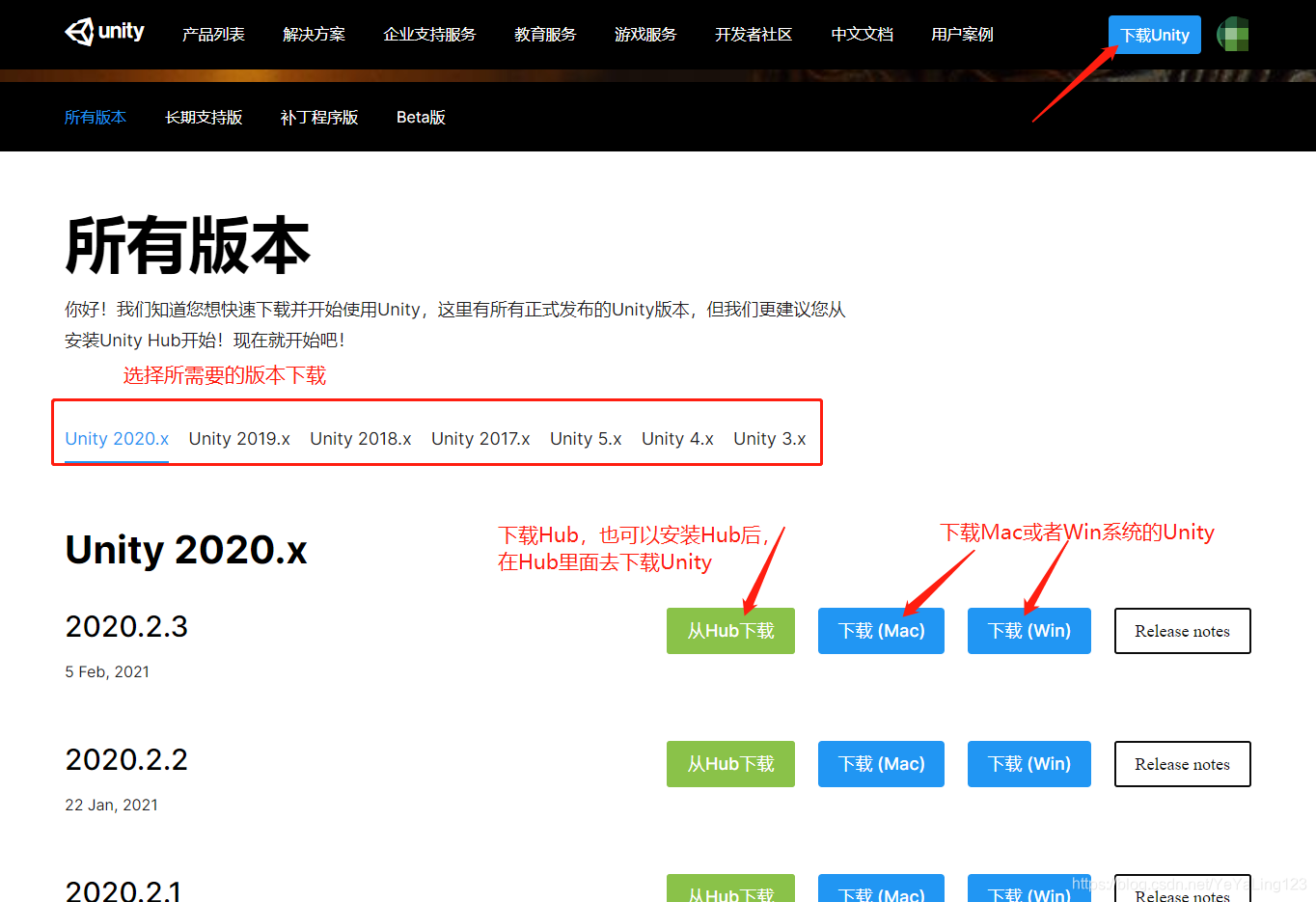Click 从Hub下载 for version 2020.2.1

click(730, 888)
